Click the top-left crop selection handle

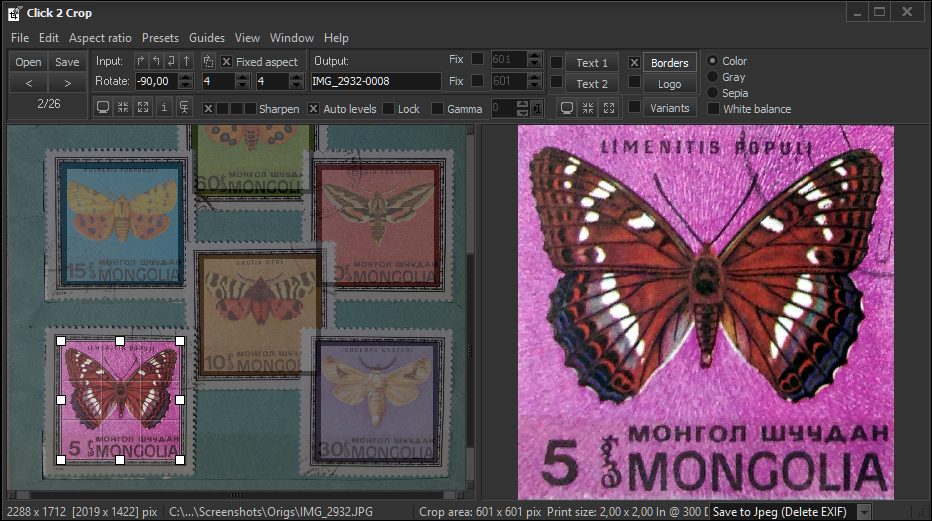[61, 341]
